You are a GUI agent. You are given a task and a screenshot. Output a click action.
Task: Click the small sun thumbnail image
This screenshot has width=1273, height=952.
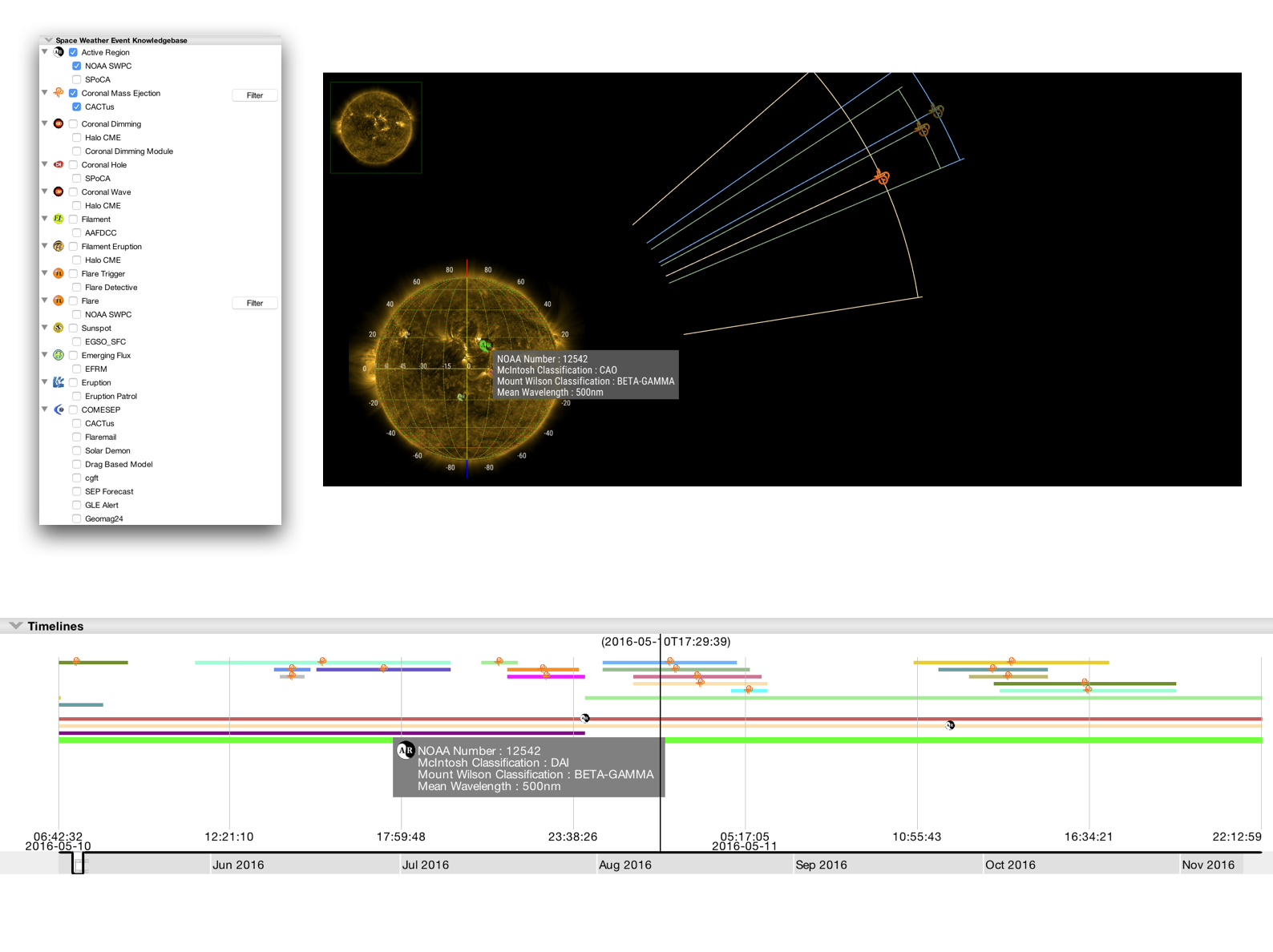376,127
